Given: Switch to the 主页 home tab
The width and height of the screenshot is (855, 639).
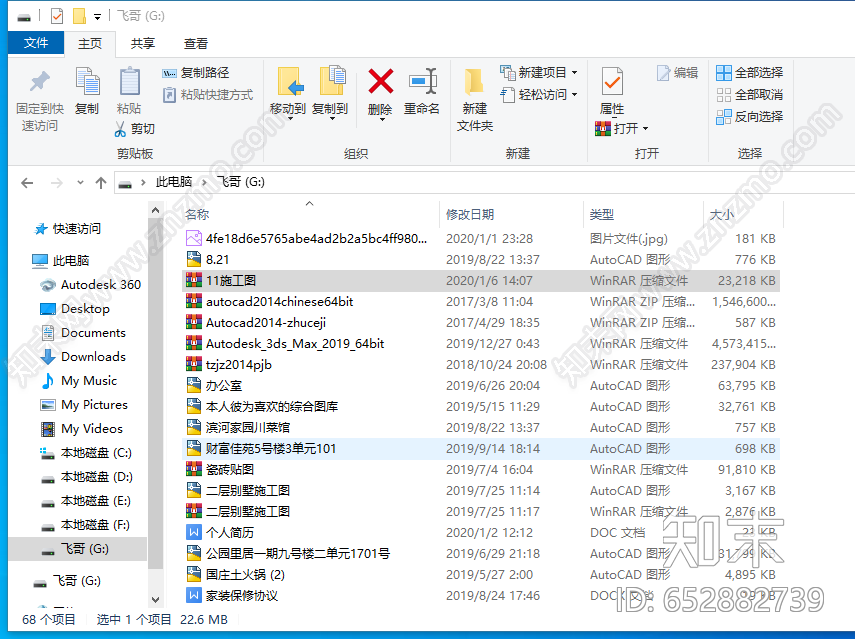Looking at the screenshot, I should click(x=90, y=44).
